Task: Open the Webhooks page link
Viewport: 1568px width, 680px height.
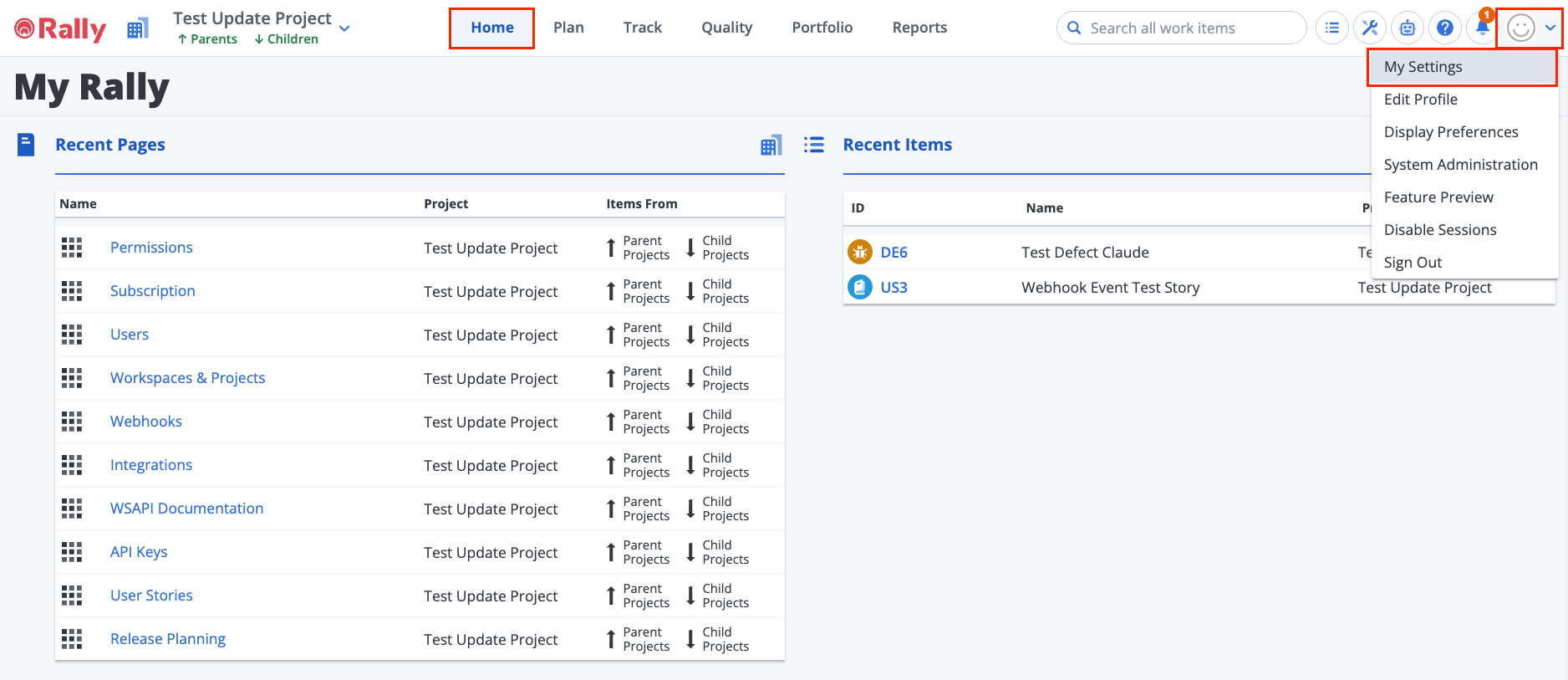Action: (146, 422)
